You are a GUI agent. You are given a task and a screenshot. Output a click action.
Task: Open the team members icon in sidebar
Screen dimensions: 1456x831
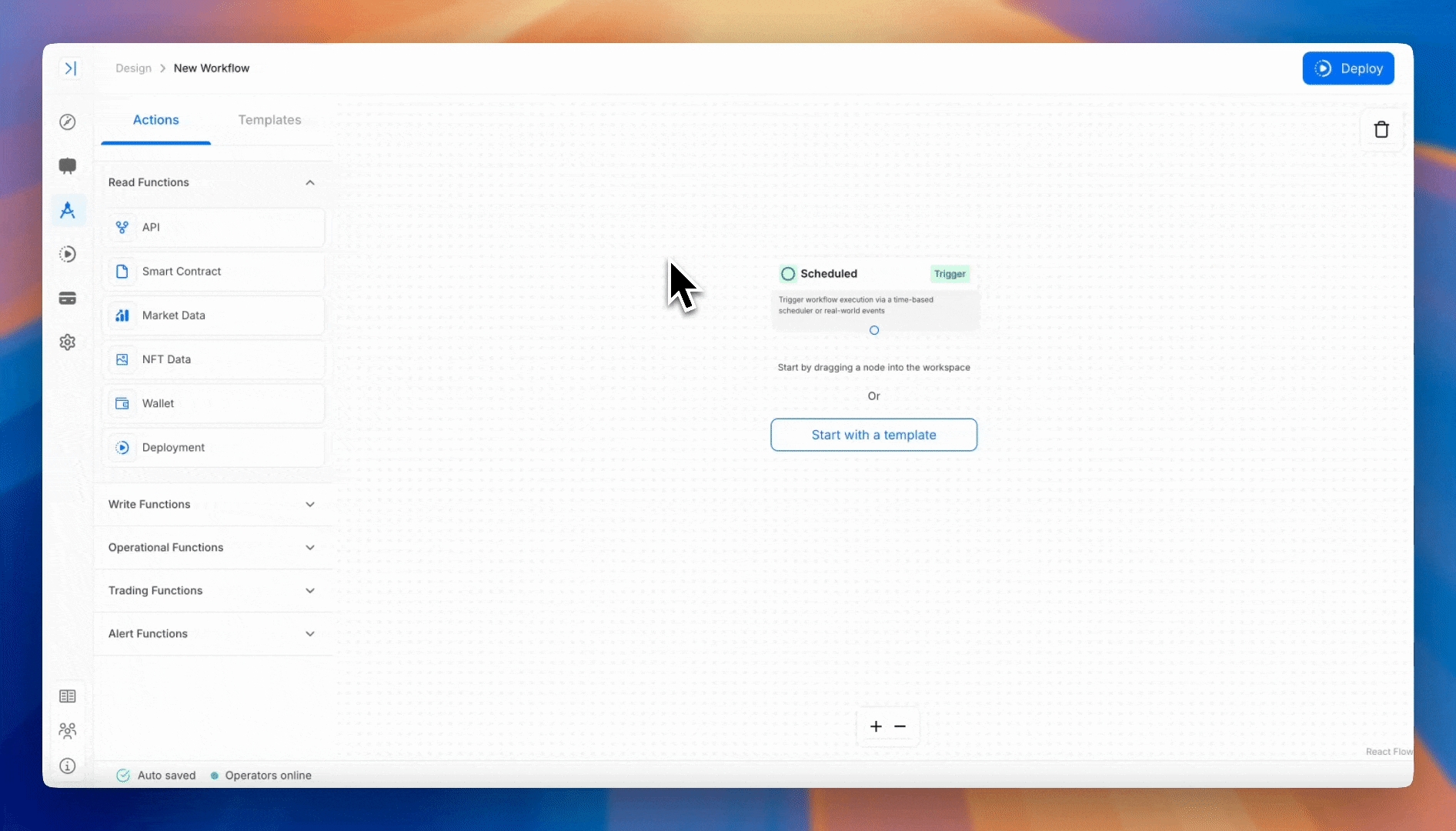click(x=68, y=731)
